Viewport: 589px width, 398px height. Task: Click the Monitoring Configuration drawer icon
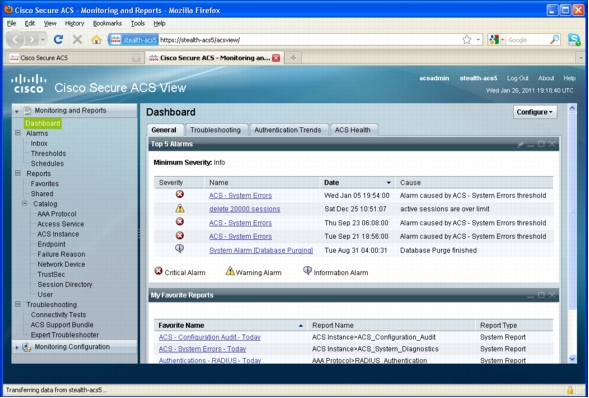[27, 347]
